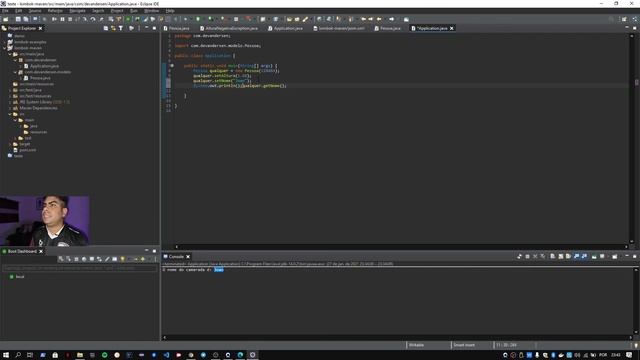Toggle code folding on main method
The width and height of the screenshot is (640, 360).
[172, 65]
